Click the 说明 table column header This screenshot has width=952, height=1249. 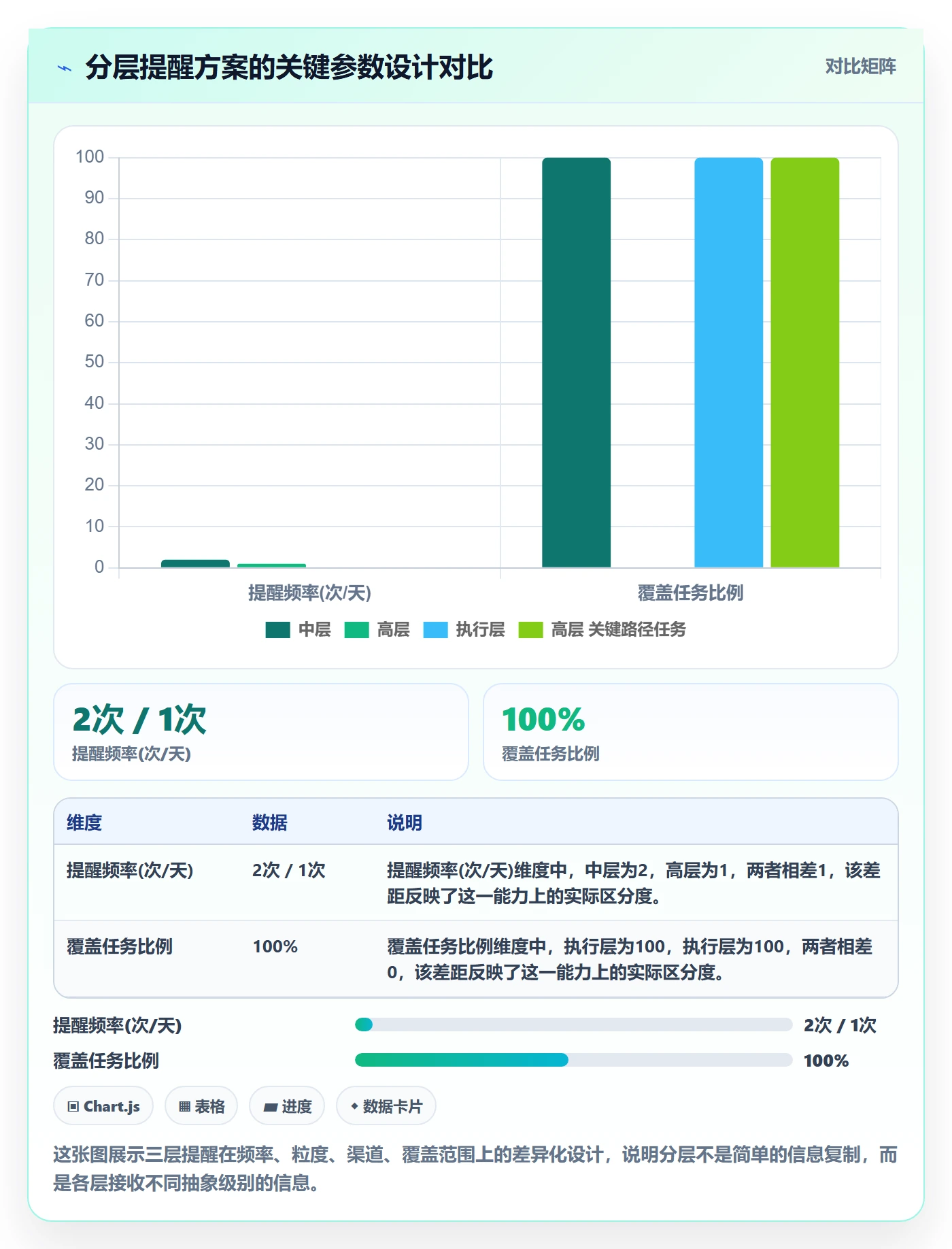(x=405, y=822)
